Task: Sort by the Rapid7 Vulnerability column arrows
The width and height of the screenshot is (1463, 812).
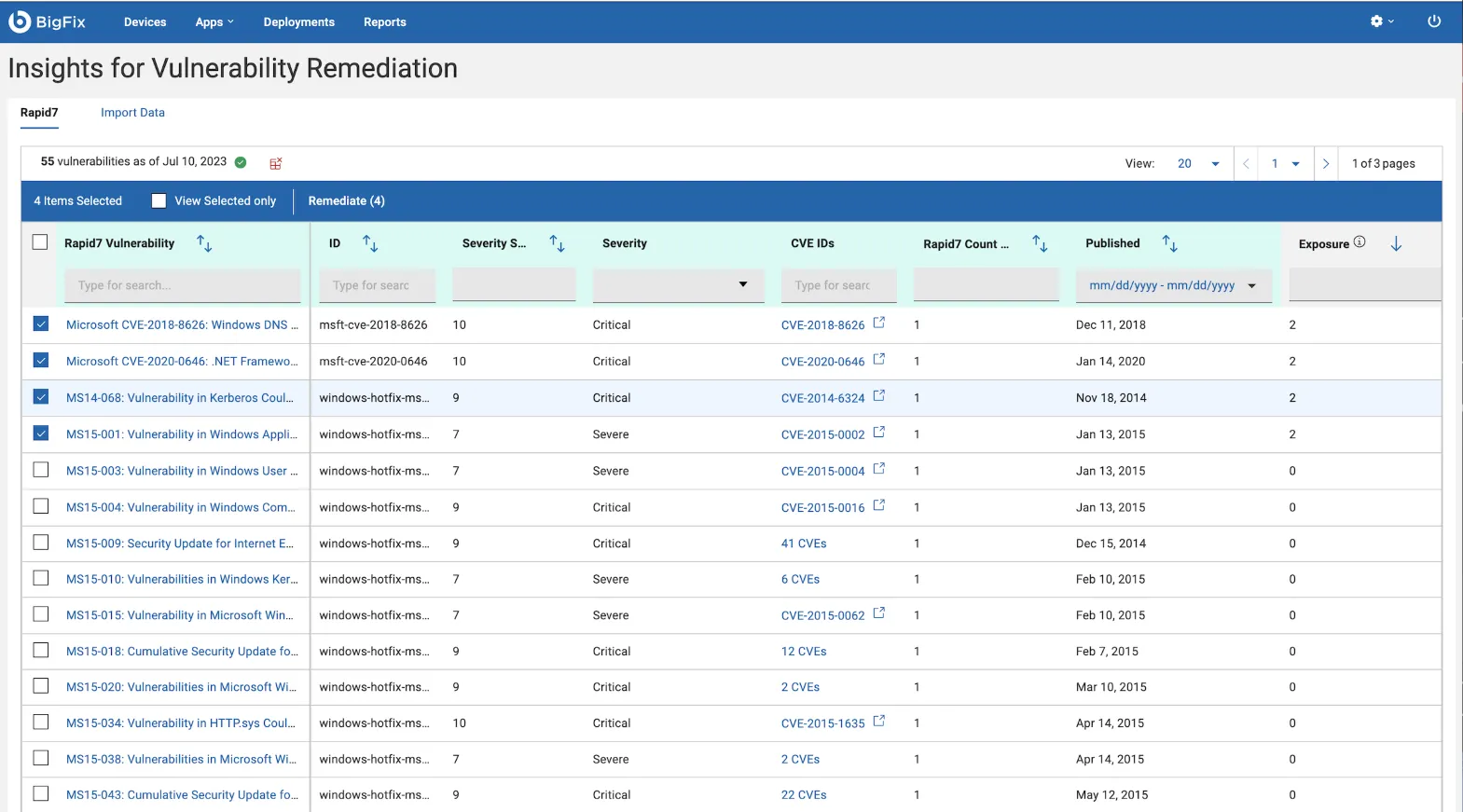Action: 204,243
